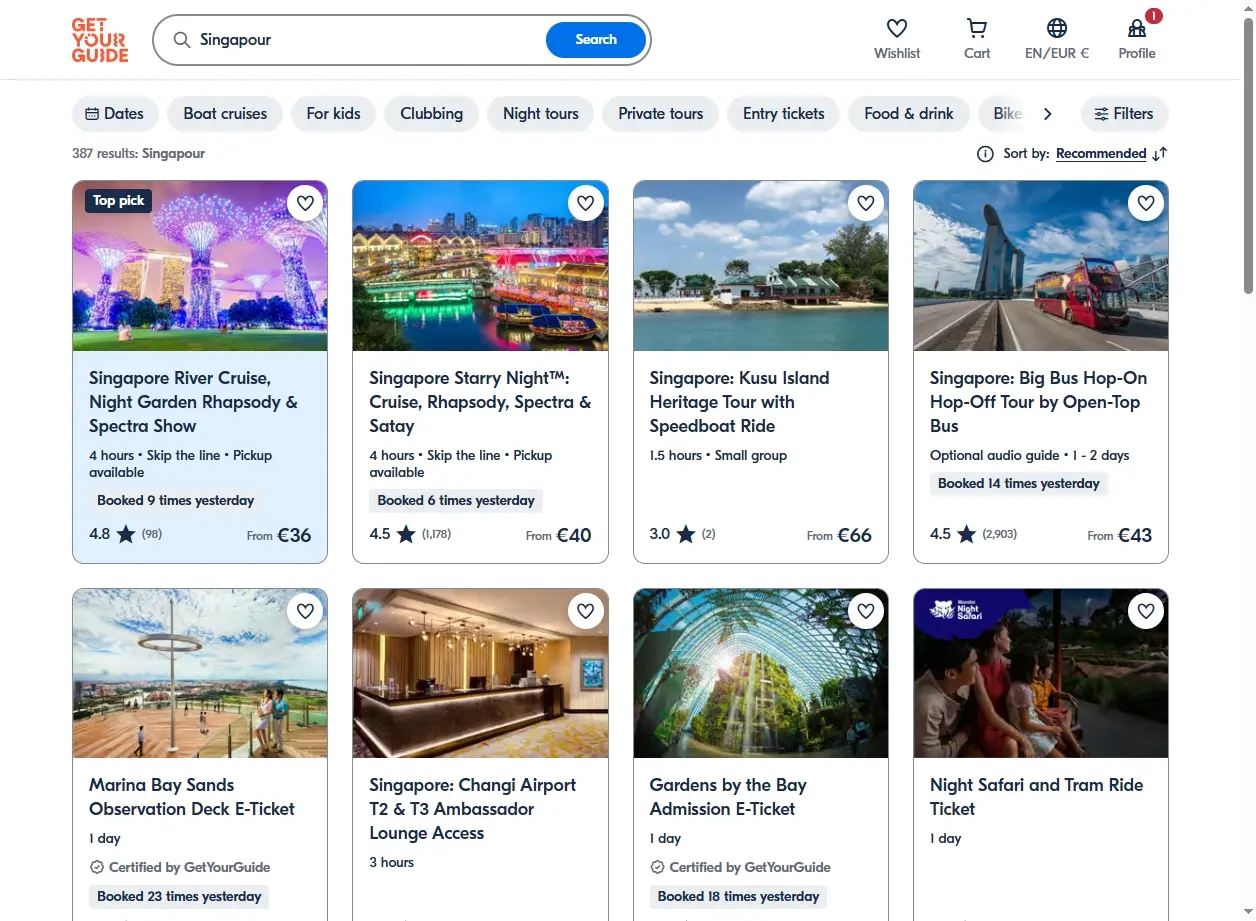Click the Singapour search input field
Image resolution: width=1256 pixels, height=921 pixels.
[x=368, y=40]
